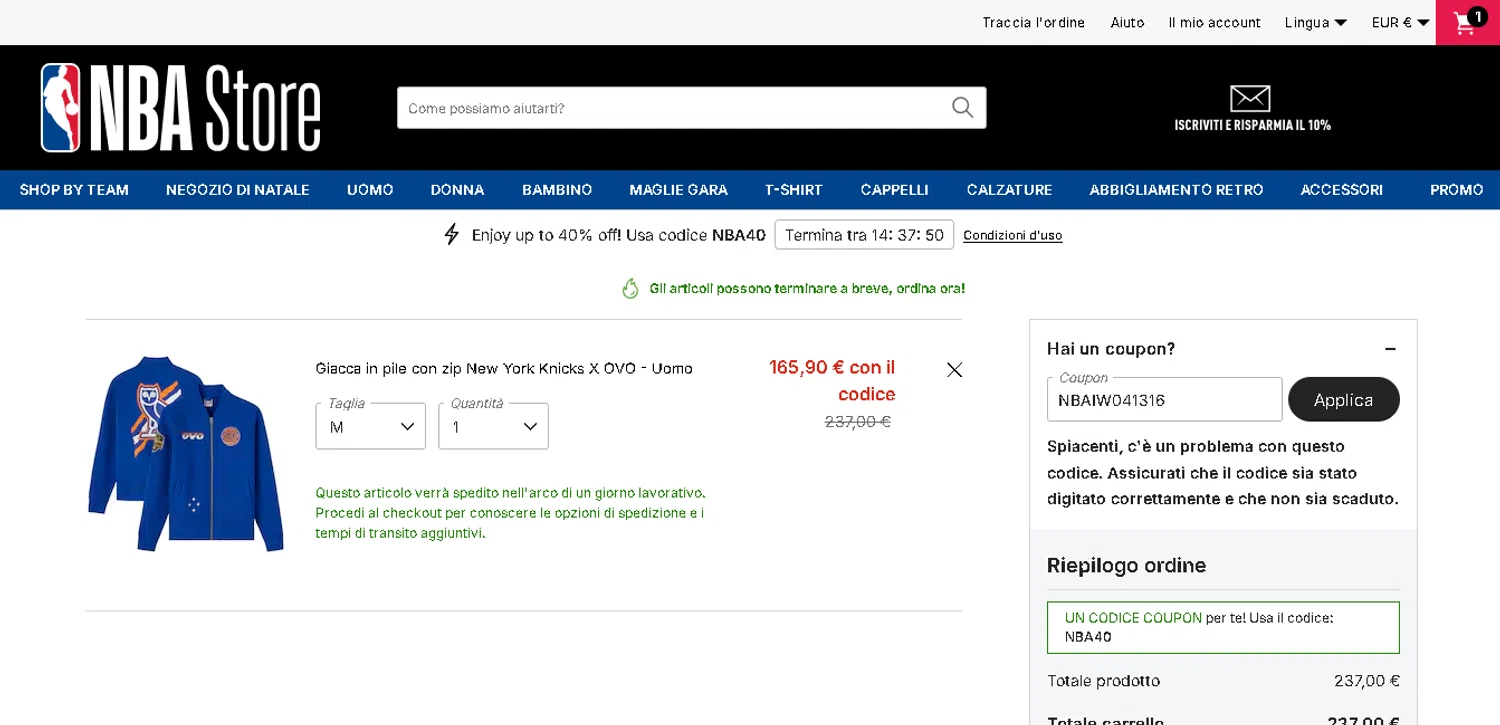Click the NBA Store logo

(180, 108)
